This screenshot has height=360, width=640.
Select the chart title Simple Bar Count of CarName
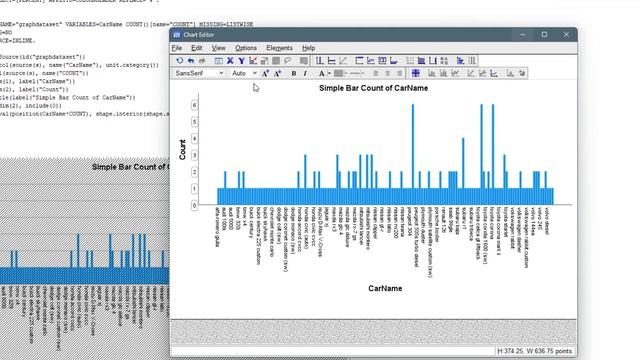[373, 88]
